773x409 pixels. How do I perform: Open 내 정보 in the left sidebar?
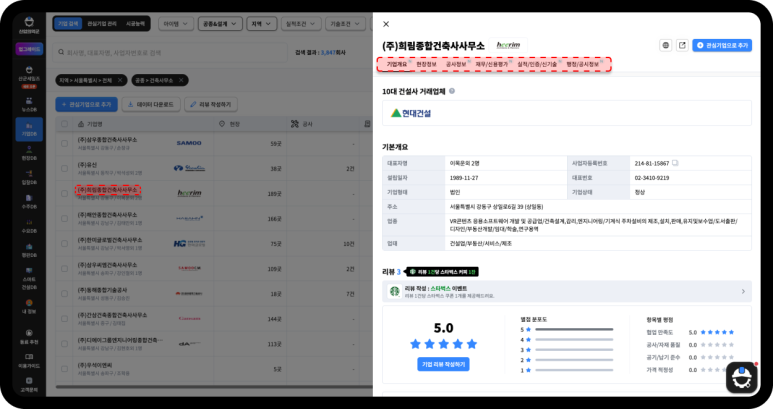(29, 307)
